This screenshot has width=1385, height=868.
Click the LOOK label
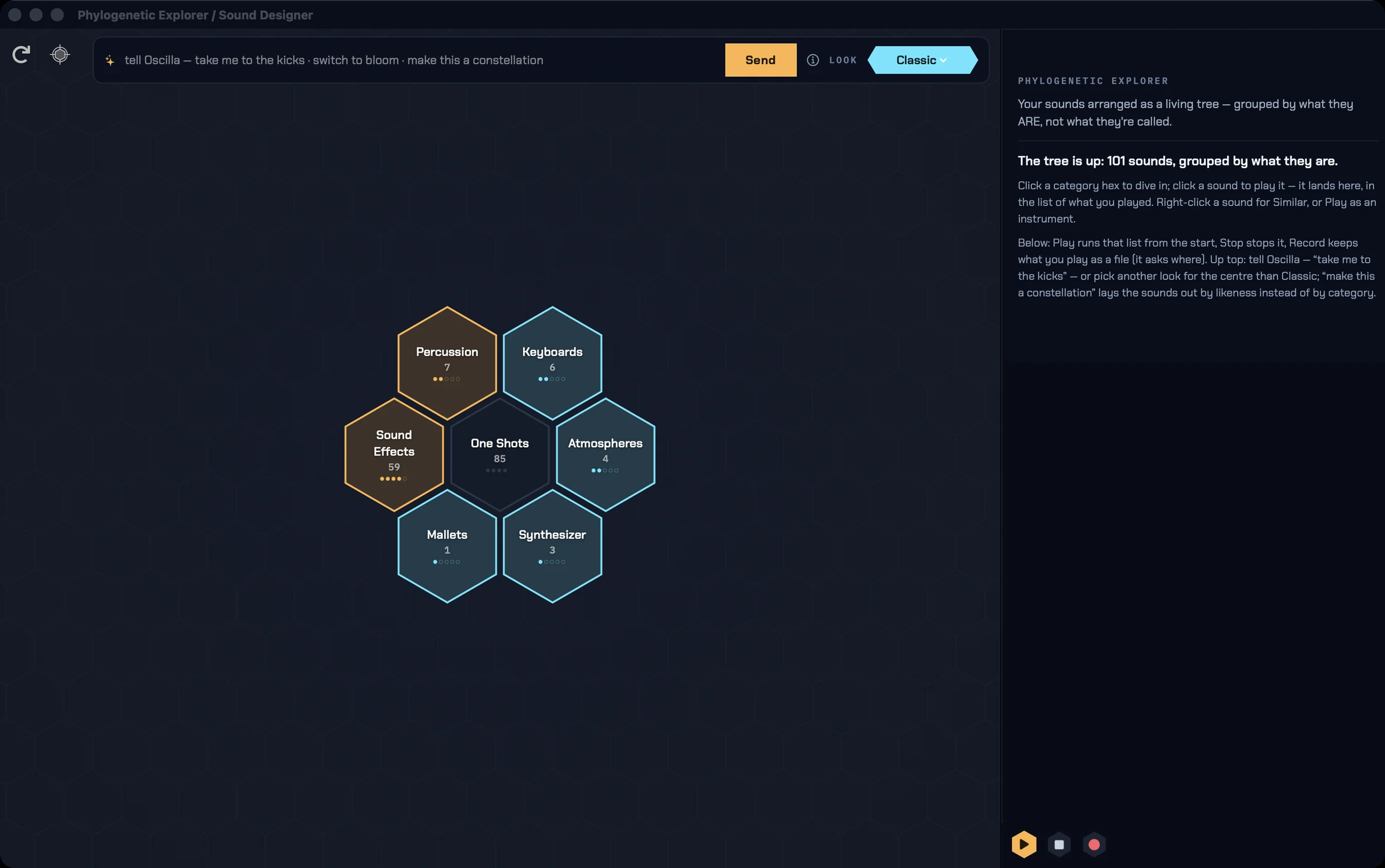pos(843,60)
